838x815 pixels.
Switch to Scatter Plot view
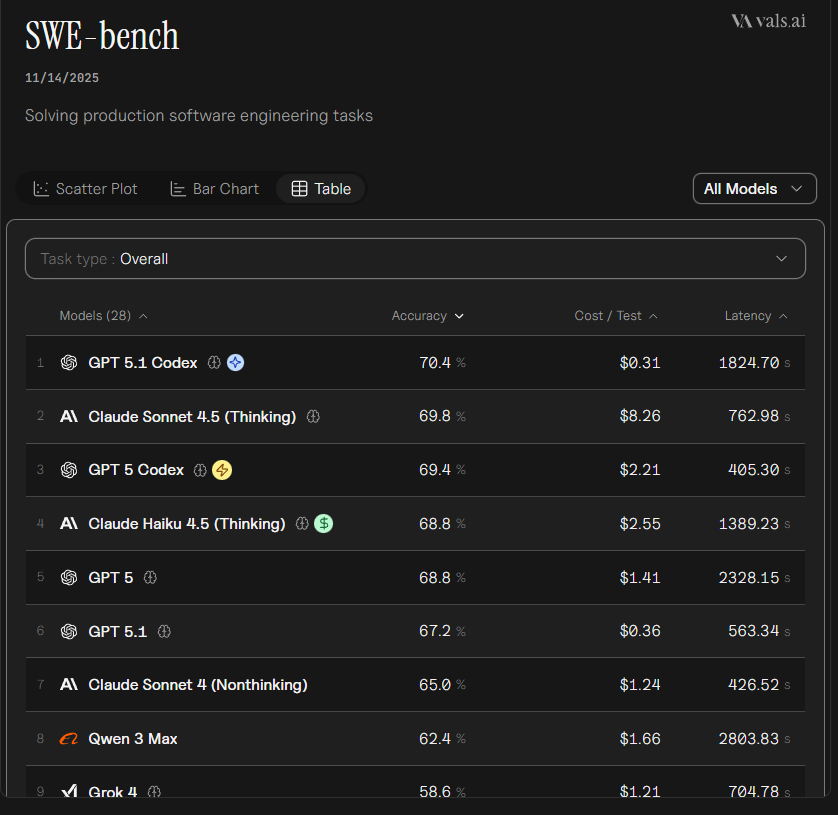(x=86, y=189)
